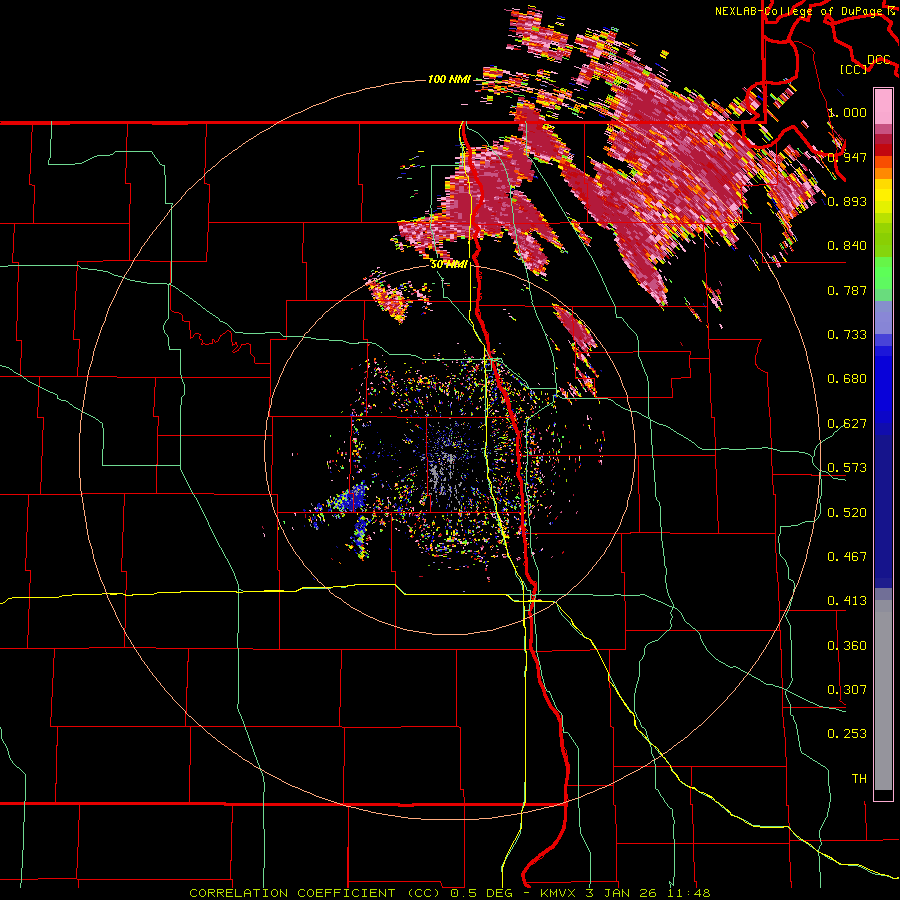Select the 0.573 legend value
The height and width of the screenshot is (900, 900).
pyautogui.click(x=847, y=468)
